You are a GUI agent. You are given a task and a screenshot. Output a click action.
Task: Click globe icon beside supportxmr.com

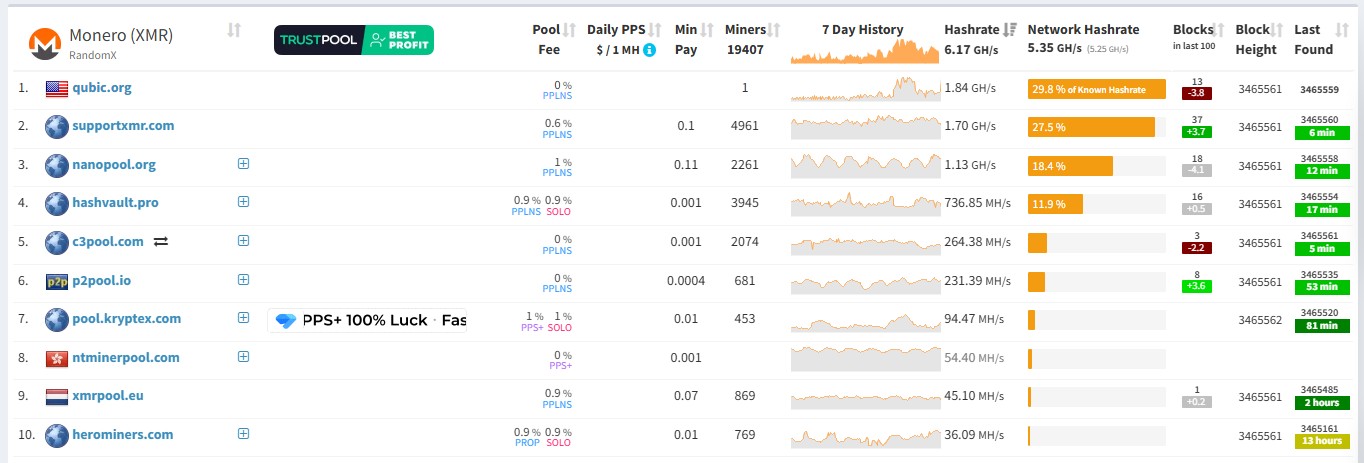pos(56,126)
